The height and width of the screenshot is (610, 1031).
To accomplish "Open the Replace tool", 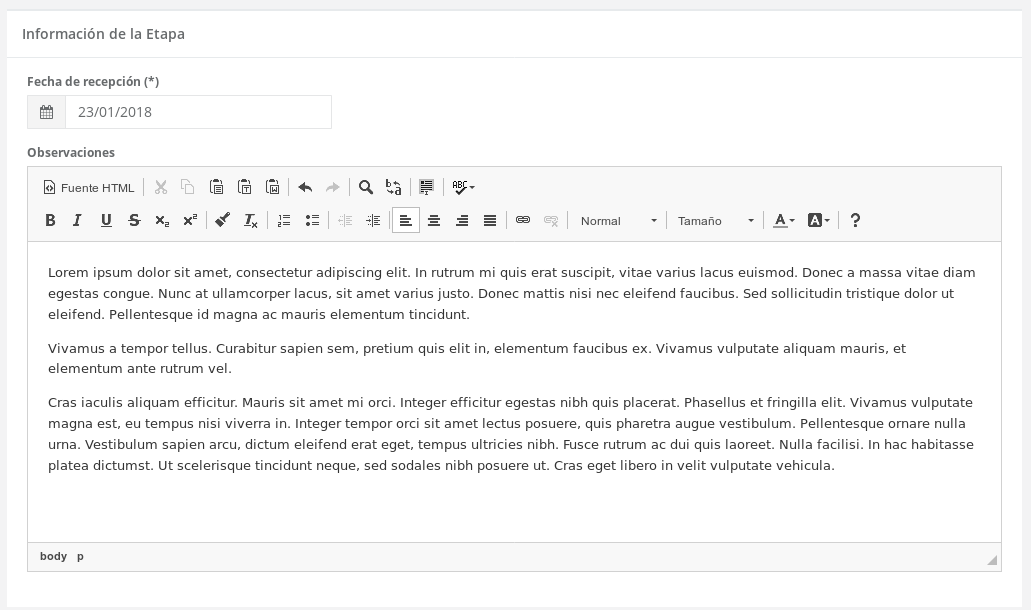I will click(394, 187).
